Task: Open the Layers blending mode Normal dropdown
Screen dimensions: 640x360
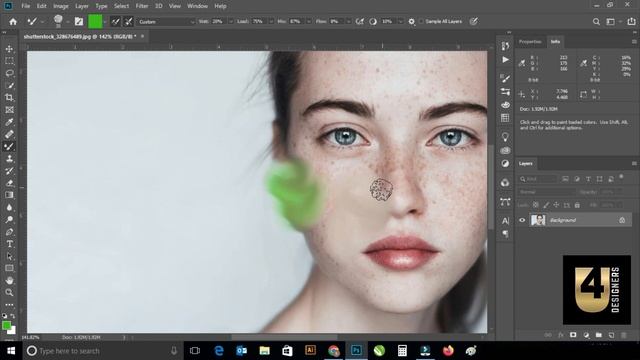Action: pyautogui.click(x=547, y=192)
